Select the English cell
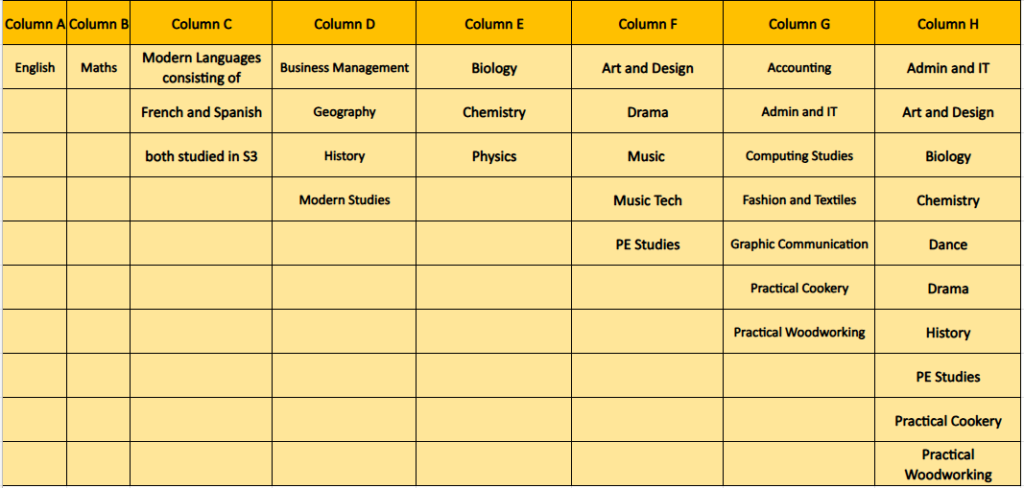 click(x=34, y=67)
